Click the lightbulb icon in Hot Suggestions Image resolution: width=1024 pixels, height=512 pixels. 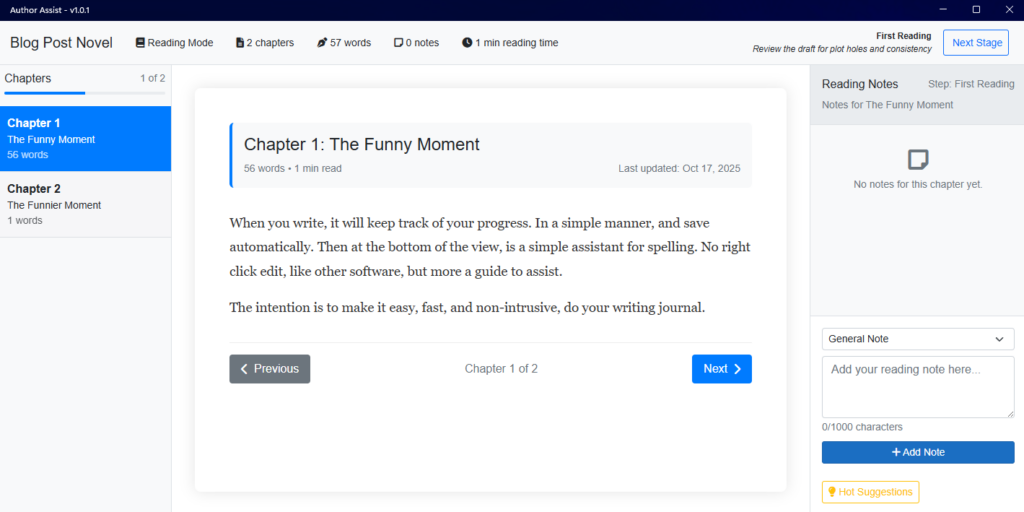tap(831, 492)
